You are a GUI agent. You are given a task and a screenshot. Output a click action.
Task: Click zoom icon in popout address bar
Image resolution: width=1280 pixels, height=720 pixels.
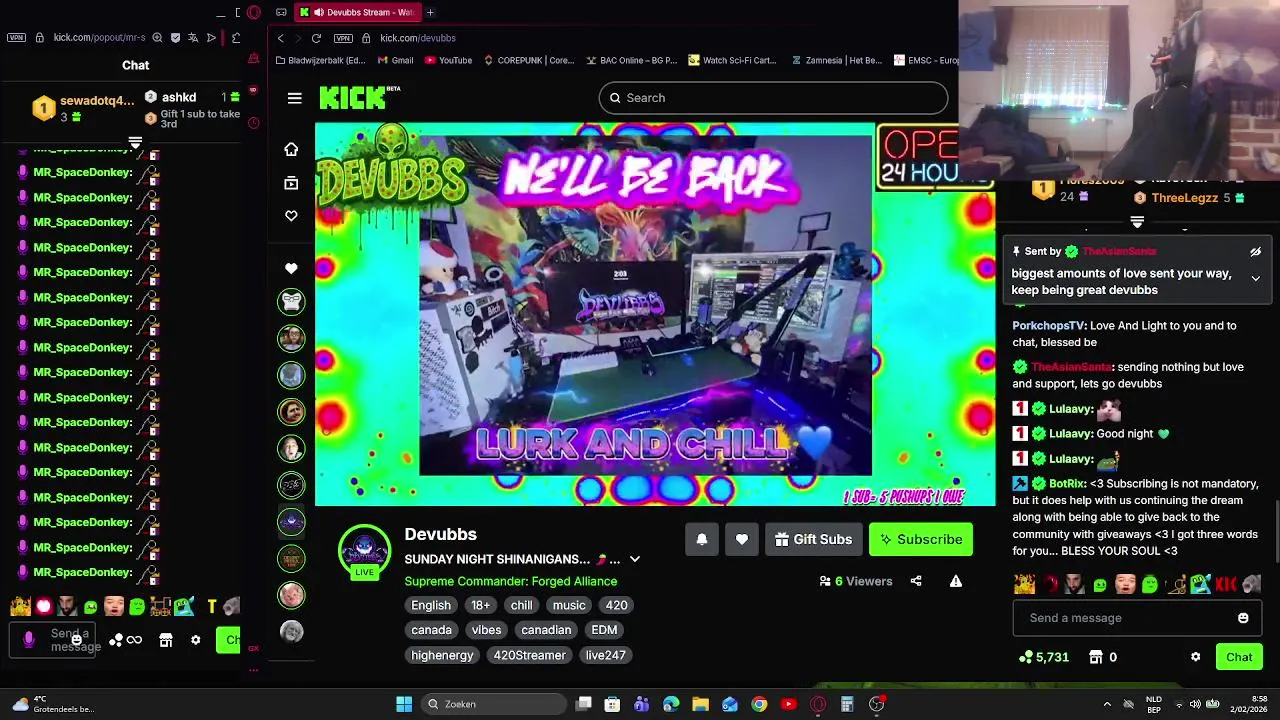[x=157, y=38]
